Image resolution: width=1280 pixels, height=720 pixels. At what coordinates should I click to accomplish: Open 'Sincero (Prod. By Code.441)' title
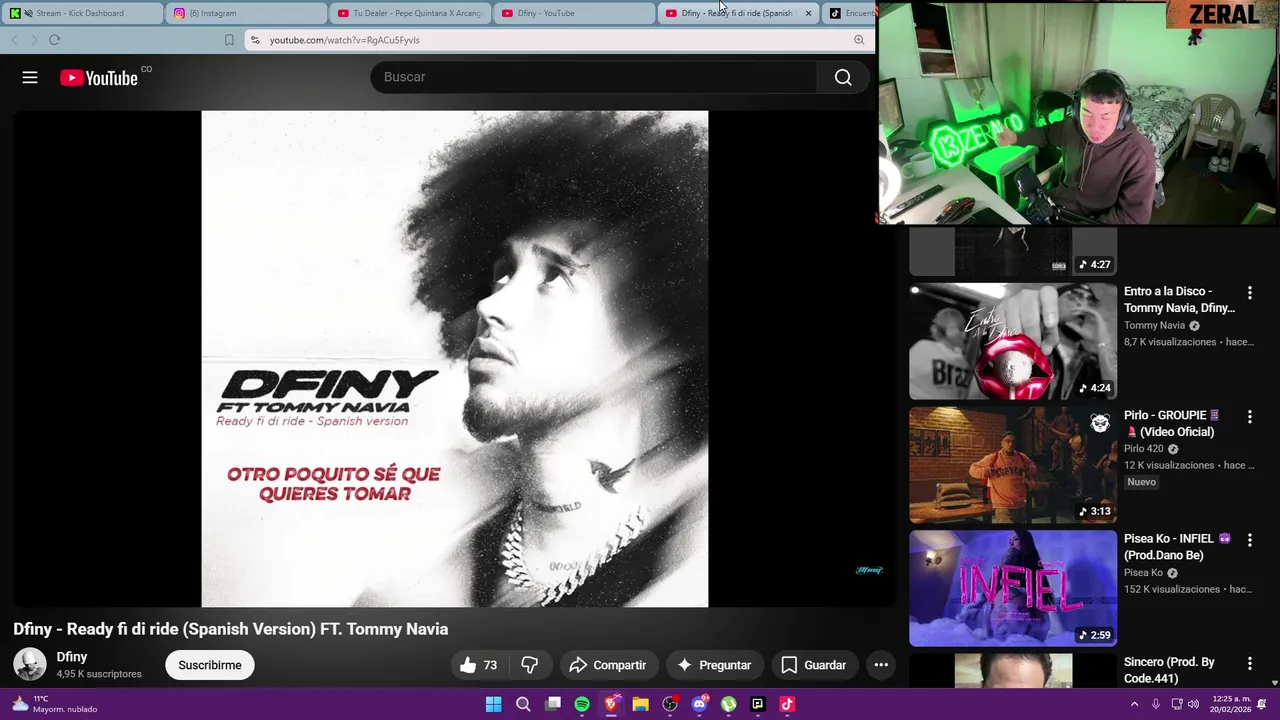click(x=1169, y=670)
